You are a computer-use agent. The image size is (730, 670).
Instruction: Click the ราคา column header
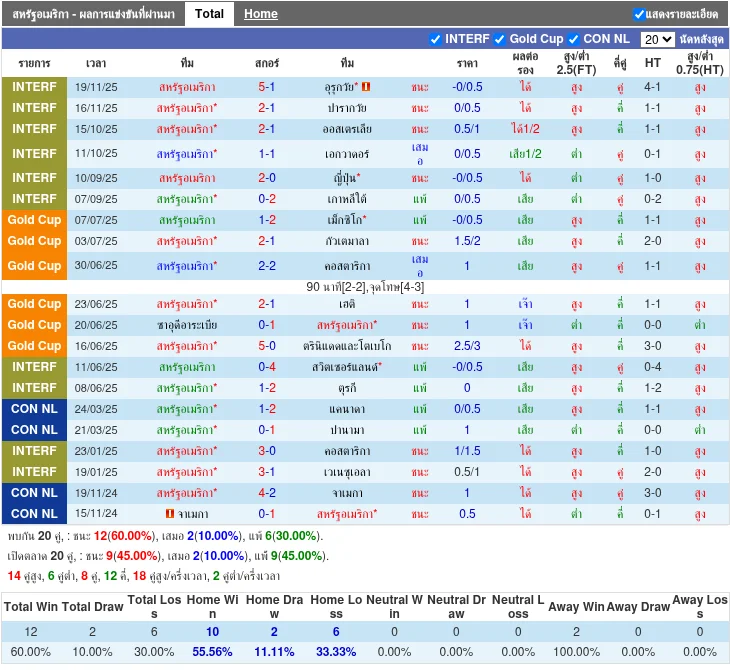coord(467,63)
